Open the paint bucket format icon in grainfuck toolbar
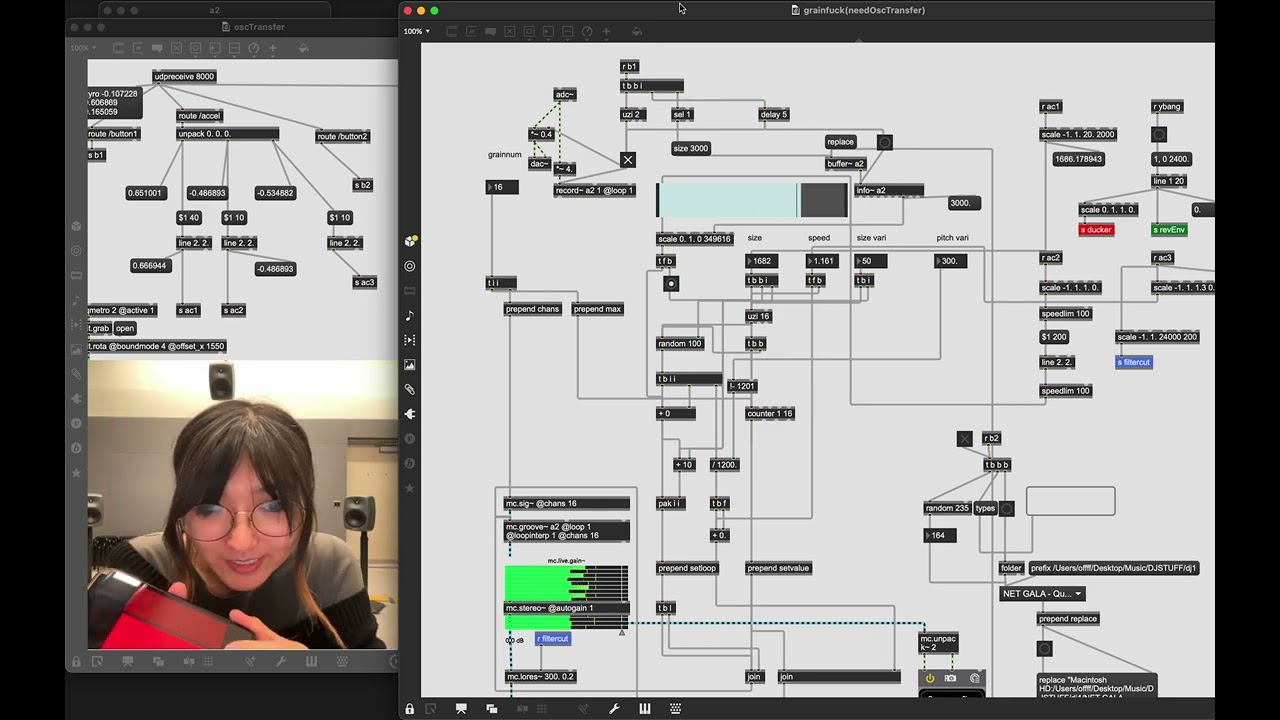 click(637, 32)
